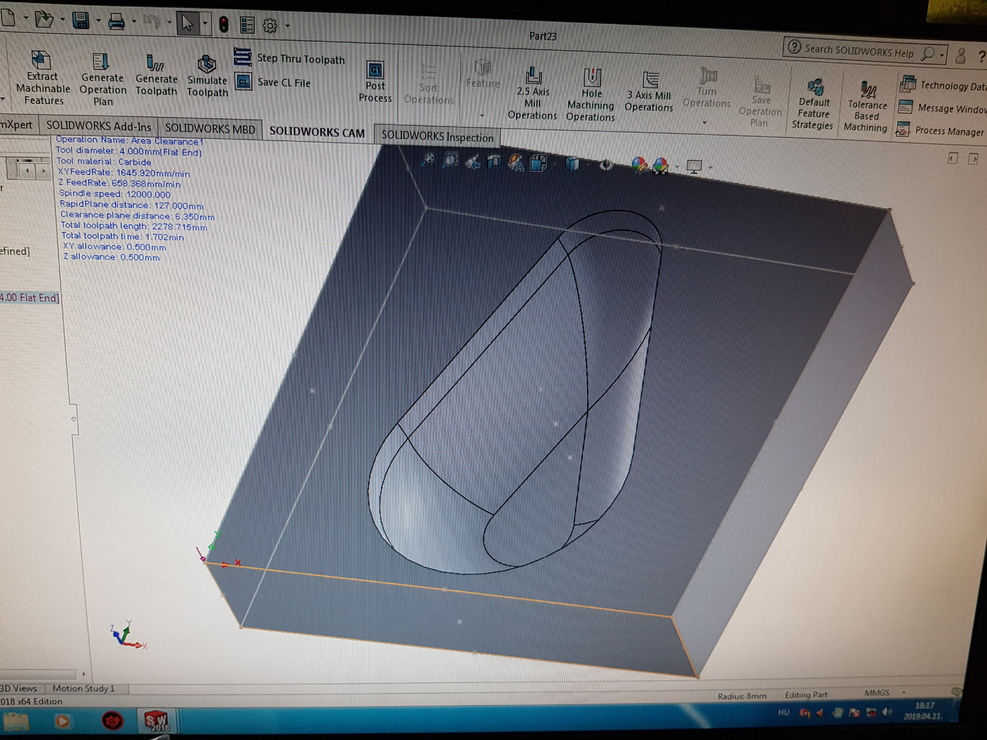Open Tolerance Based Machining
Image resolution: width=987 pixels, height=740 pixels.
coord(866,107)
